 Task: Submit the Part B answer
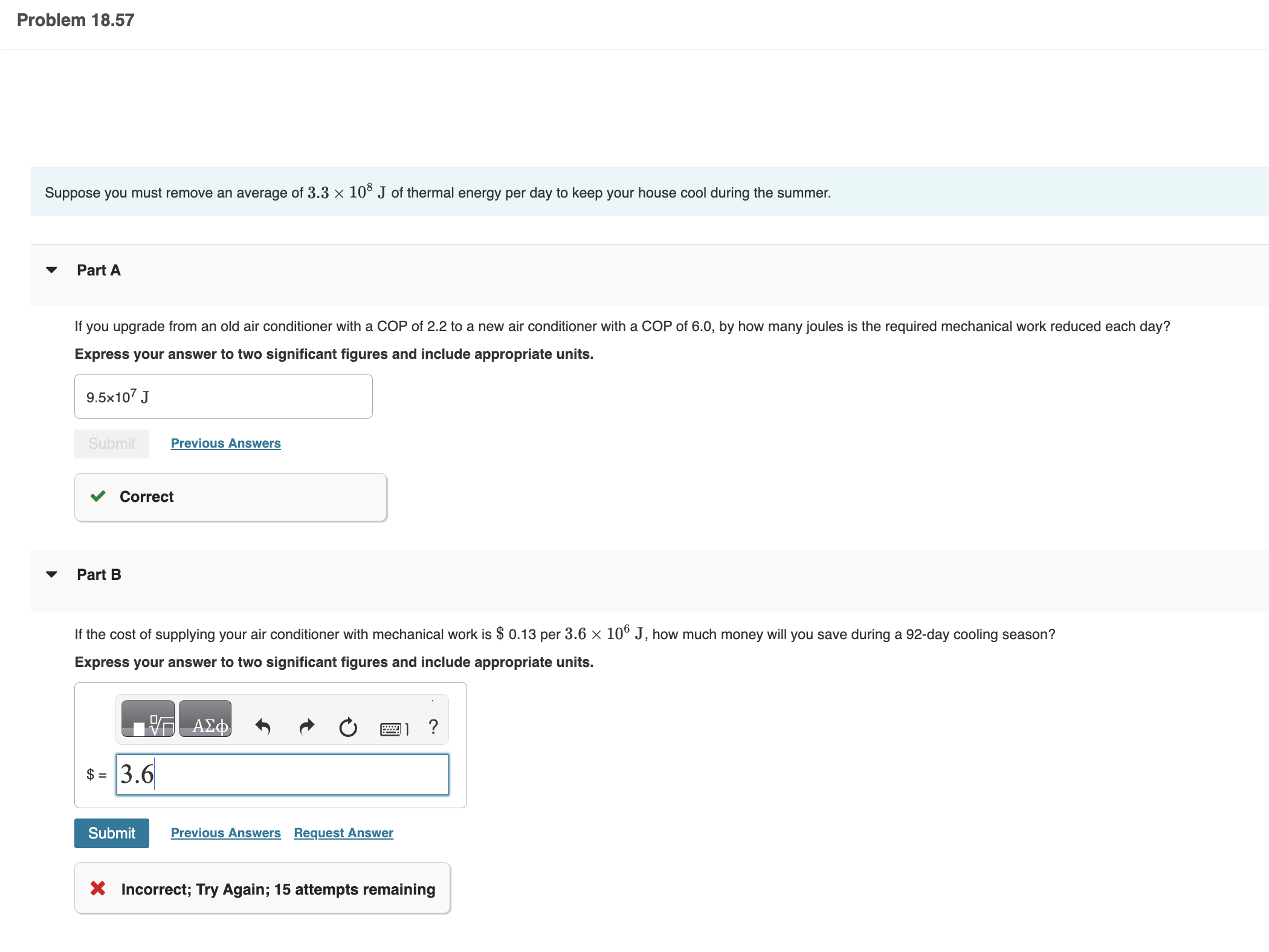click(x=111, y=832)
